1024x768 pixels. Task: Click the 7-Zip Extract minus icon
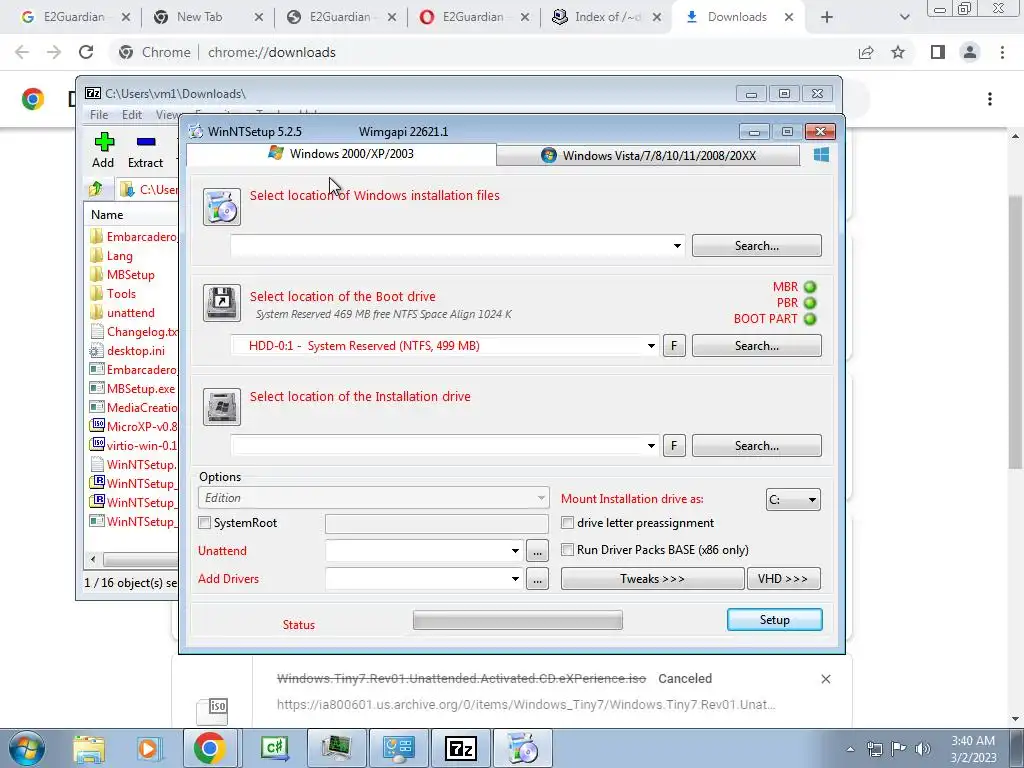(146, 142)
